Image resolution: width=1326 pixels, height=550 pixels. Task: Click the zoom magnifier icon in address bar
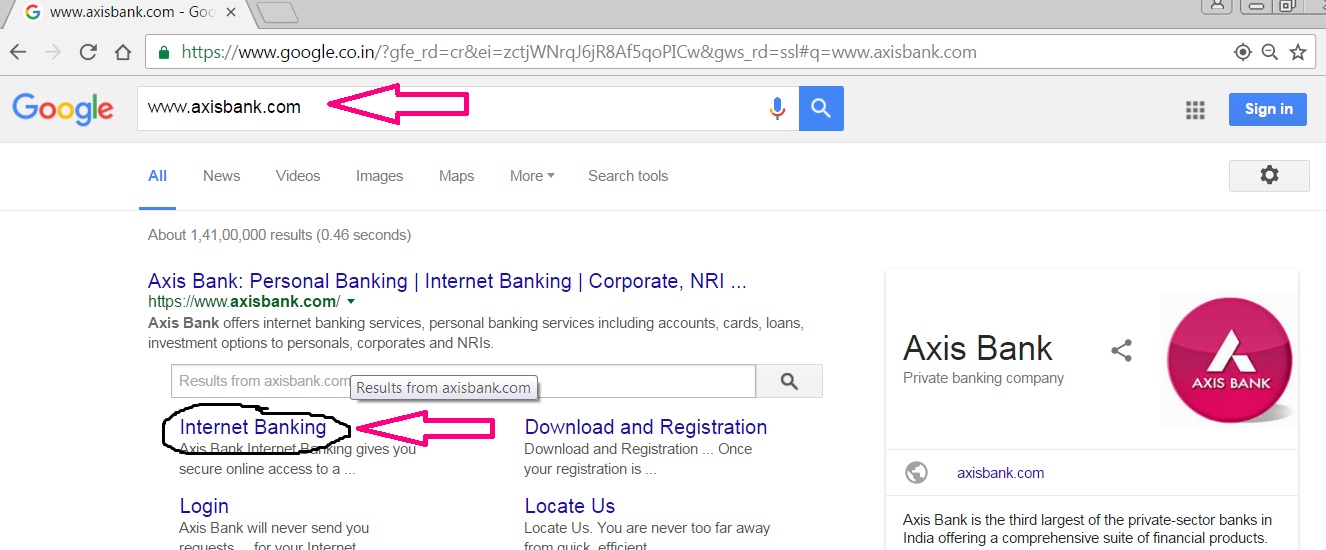click(x=1270, y=52)
